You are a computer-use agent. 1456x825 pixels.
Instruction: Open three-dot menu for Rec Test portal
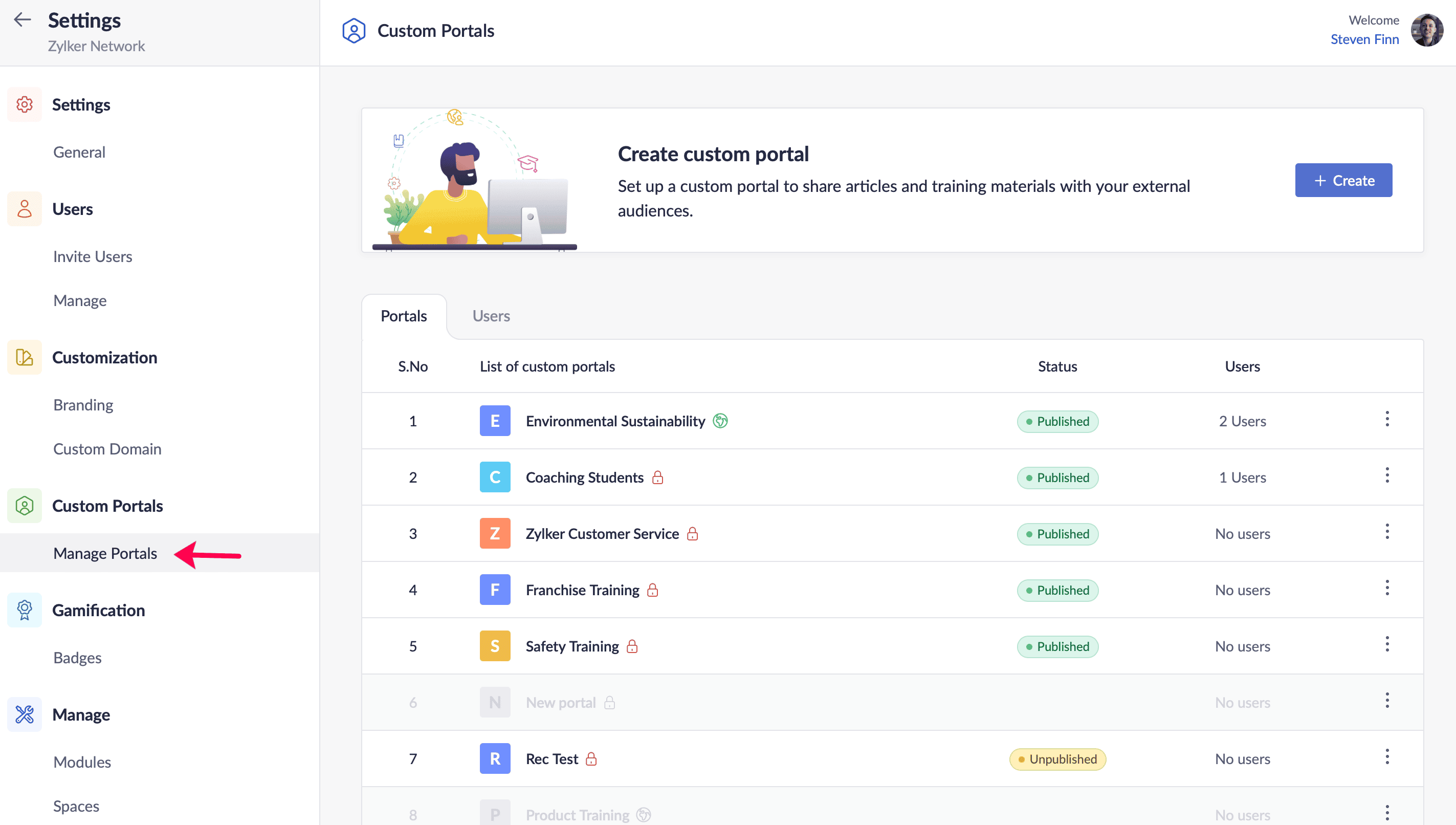tap(1387, 757)
